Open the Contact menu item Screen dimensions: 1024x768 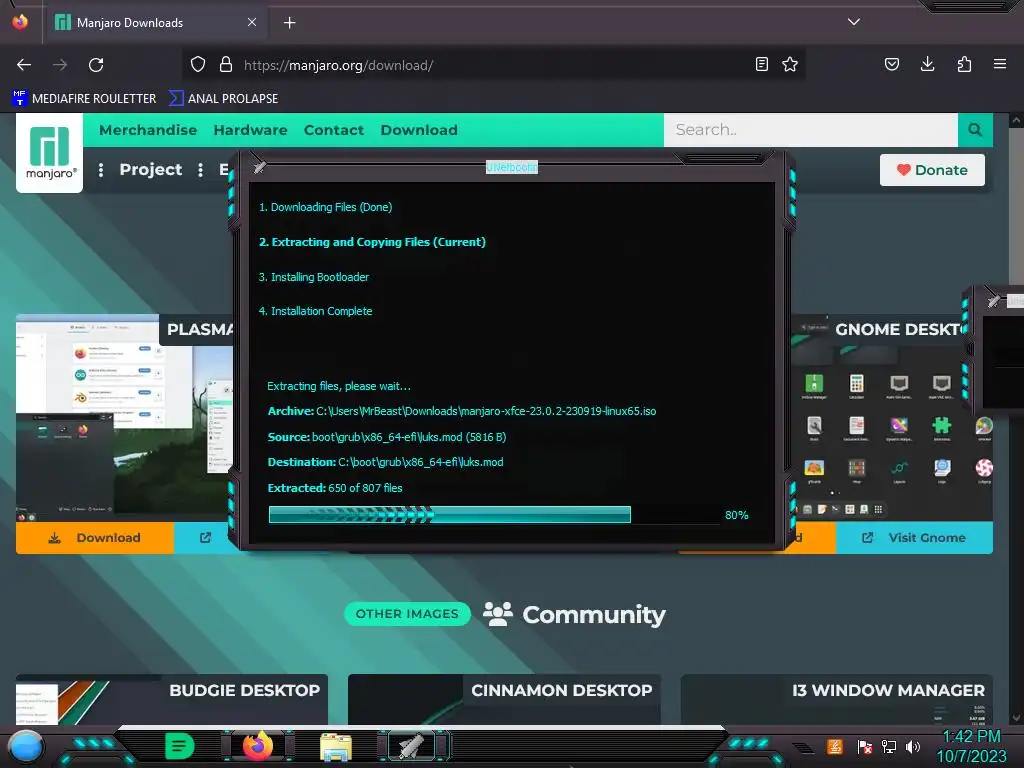pos(334,130)
